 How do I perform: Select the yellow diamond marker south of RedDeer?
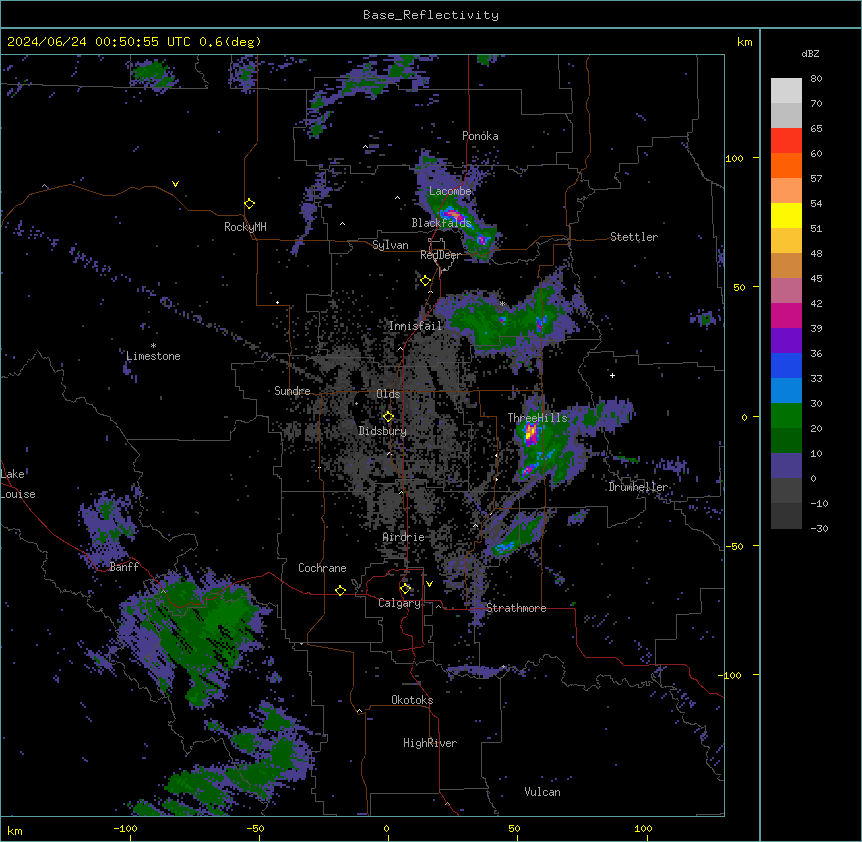pyautogui.click(x=426, y=281)
